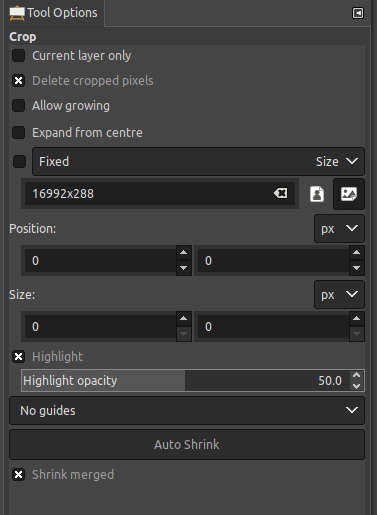Open the Tool Options tab
This screenshot has height=515, width=377.
[54, 13]
